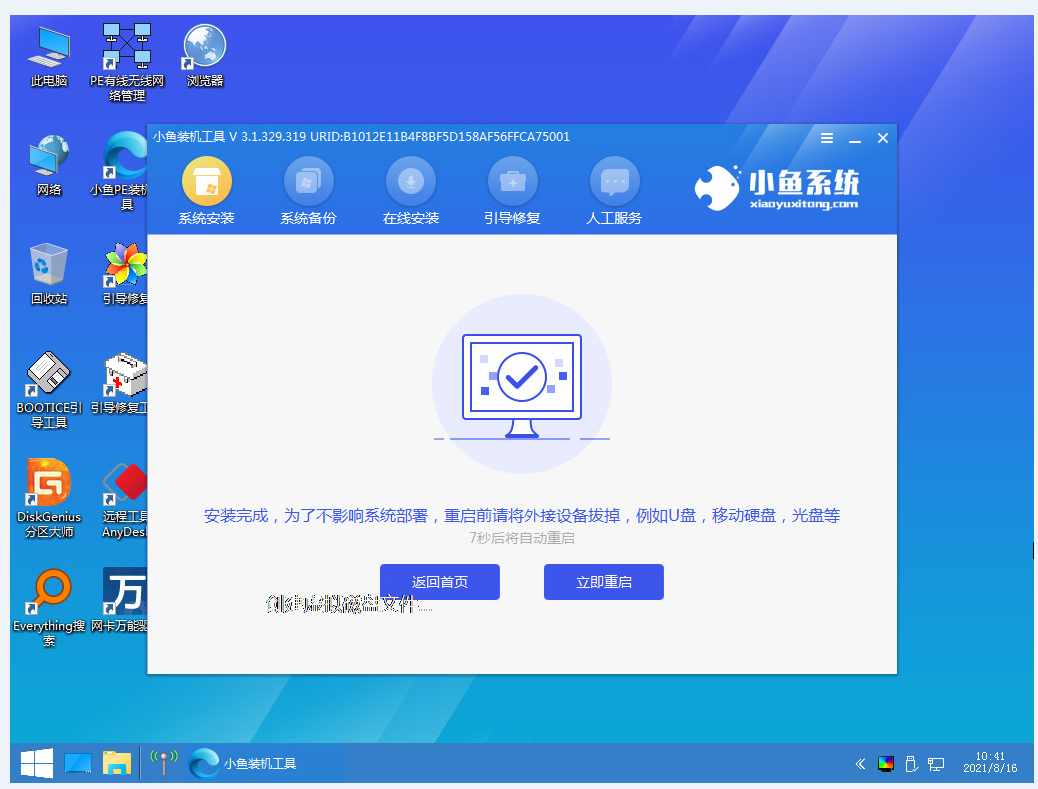This screenshot has height=789, width=1038.
Task: Open the Windows Start menu
Action: click(36, 764)
